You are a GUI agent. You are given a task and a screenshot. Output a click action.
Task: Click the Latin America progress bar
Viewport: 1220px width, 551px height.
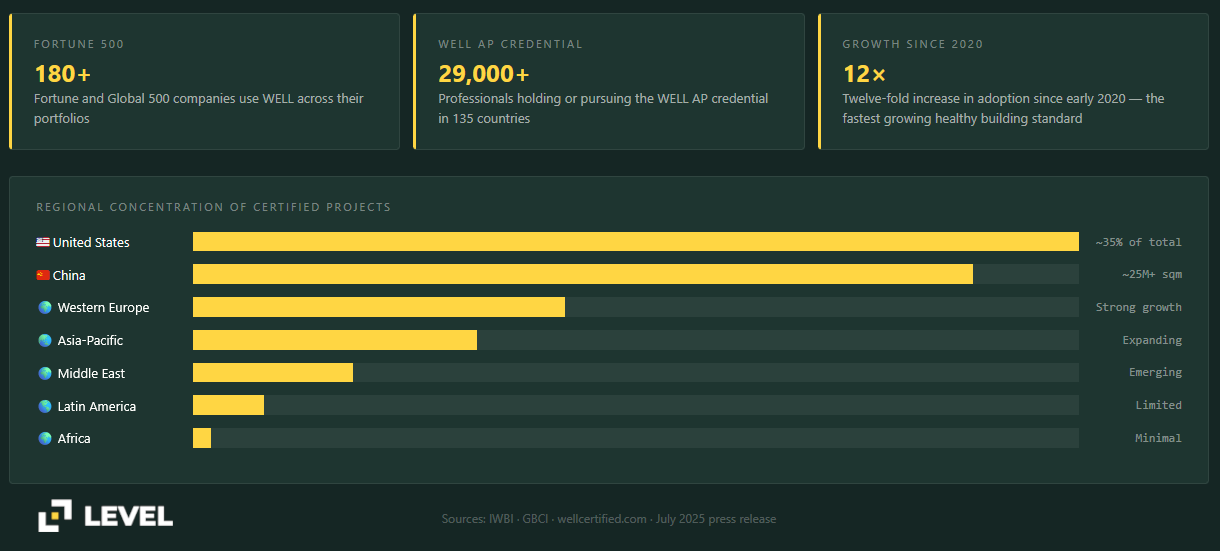(x=636, y=405)
